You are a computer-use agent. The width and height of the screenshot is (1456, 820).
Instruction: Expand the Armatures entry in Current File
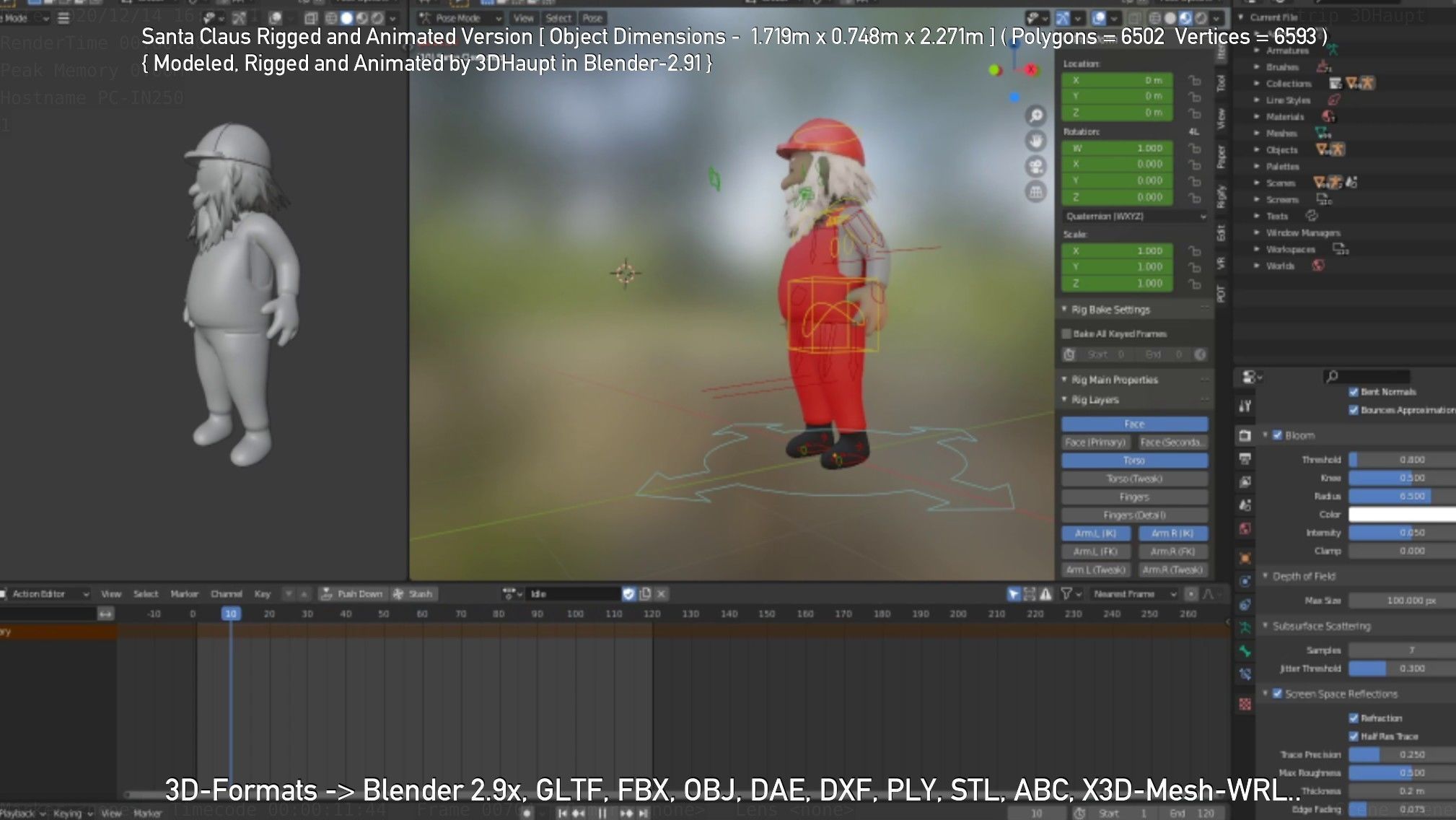pos(1257,51)
